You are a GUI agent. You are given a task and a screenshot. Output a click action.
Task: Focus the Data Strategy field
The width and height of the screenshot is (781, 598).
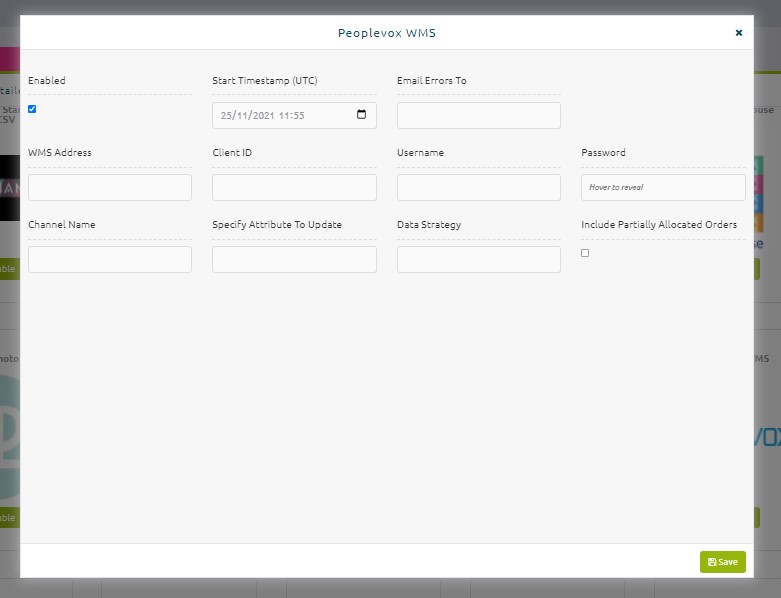pyautogui.click(x=479, y=259)
